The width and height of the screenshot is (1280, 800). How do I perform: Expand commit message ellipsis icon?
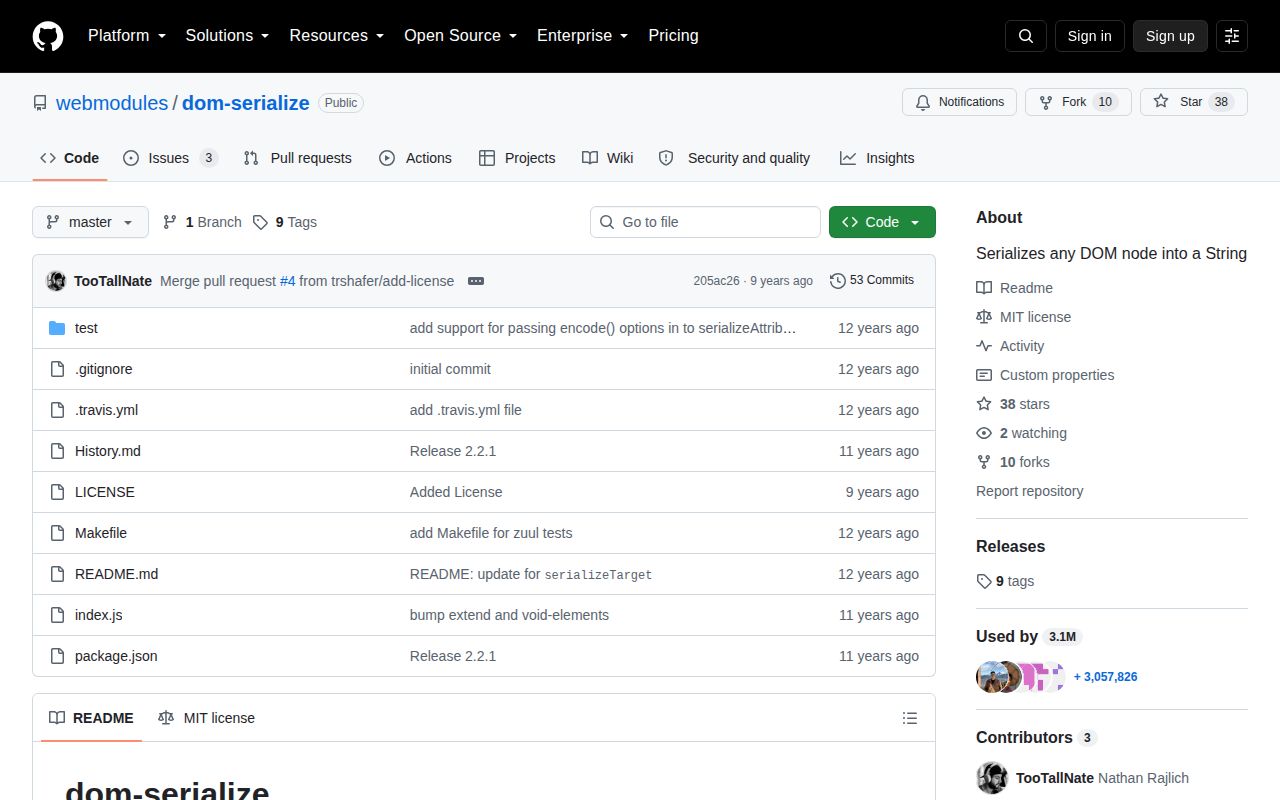(476, 281)
